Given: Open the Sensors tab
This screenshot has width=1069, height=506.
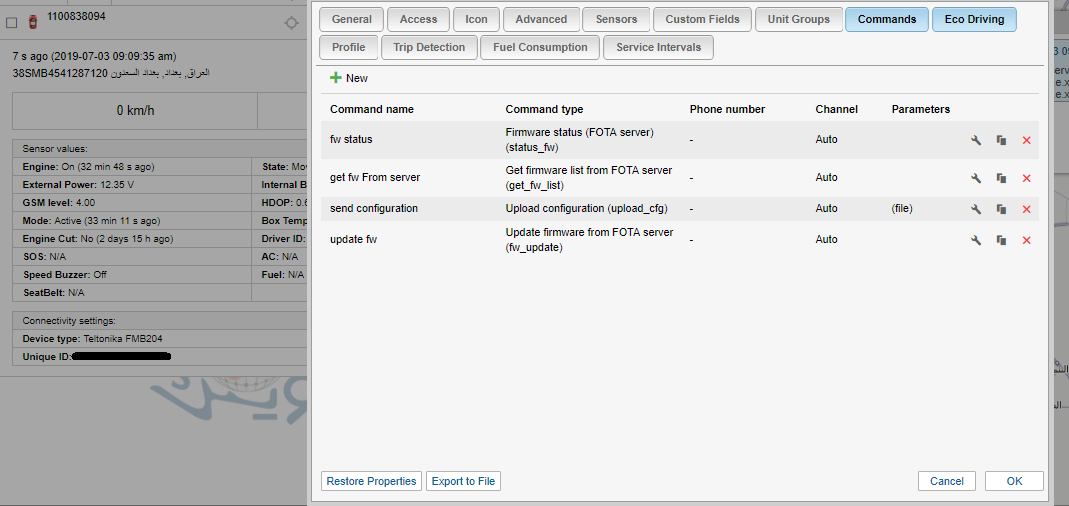Looking at the screenshot, I should (x=616, y=19).
